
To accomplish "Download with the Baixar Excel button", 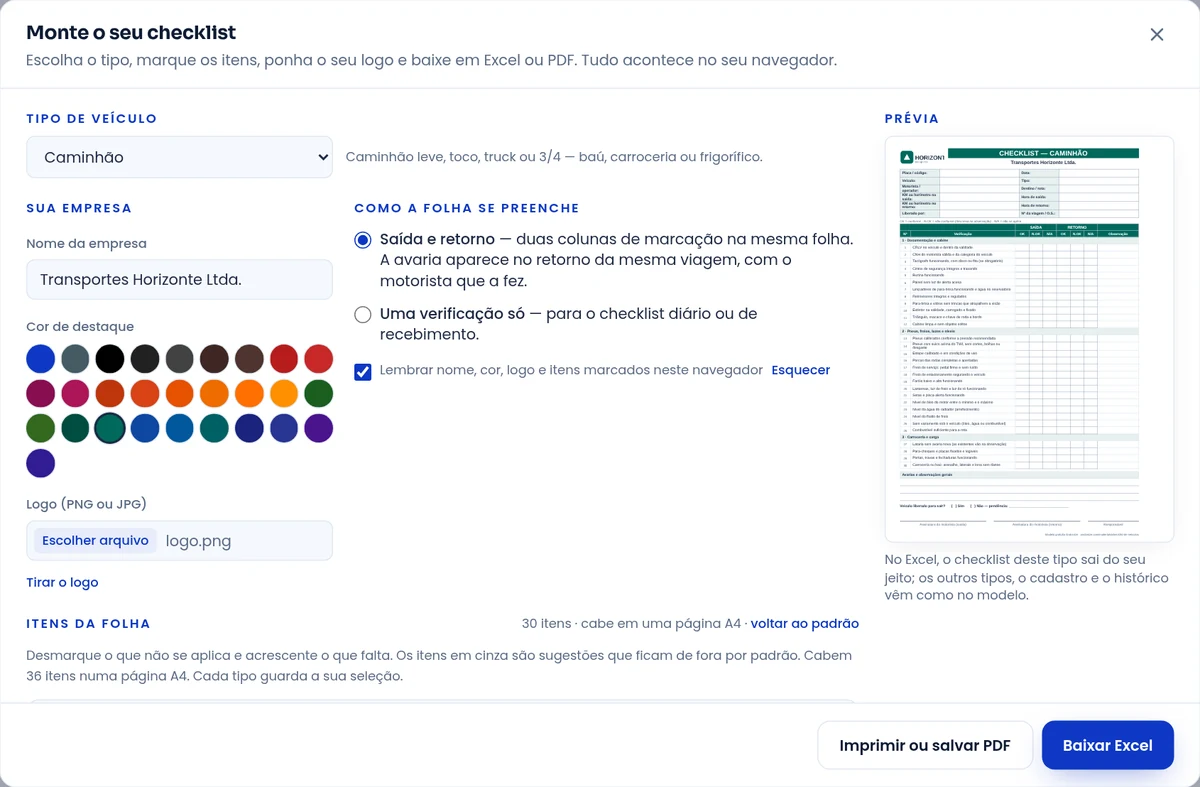I will coord(1108,745).
